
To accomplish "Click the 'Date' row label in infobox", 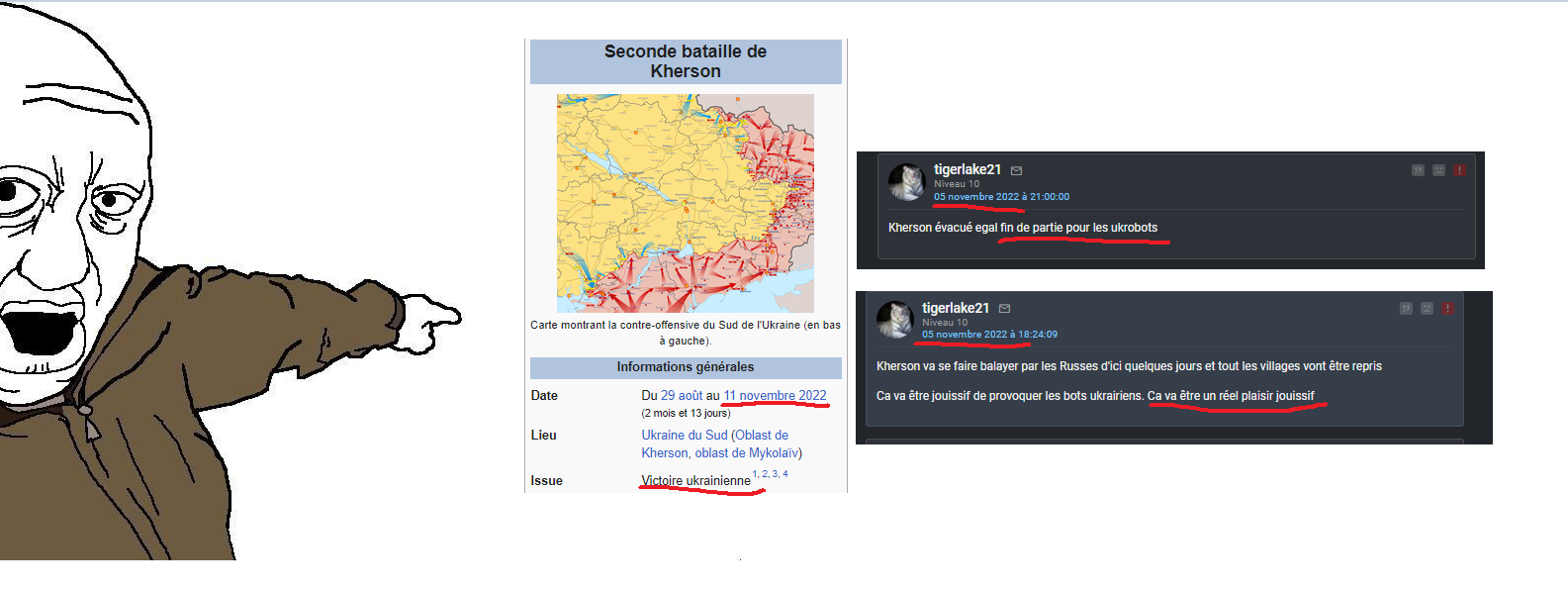I will (544, 395).
